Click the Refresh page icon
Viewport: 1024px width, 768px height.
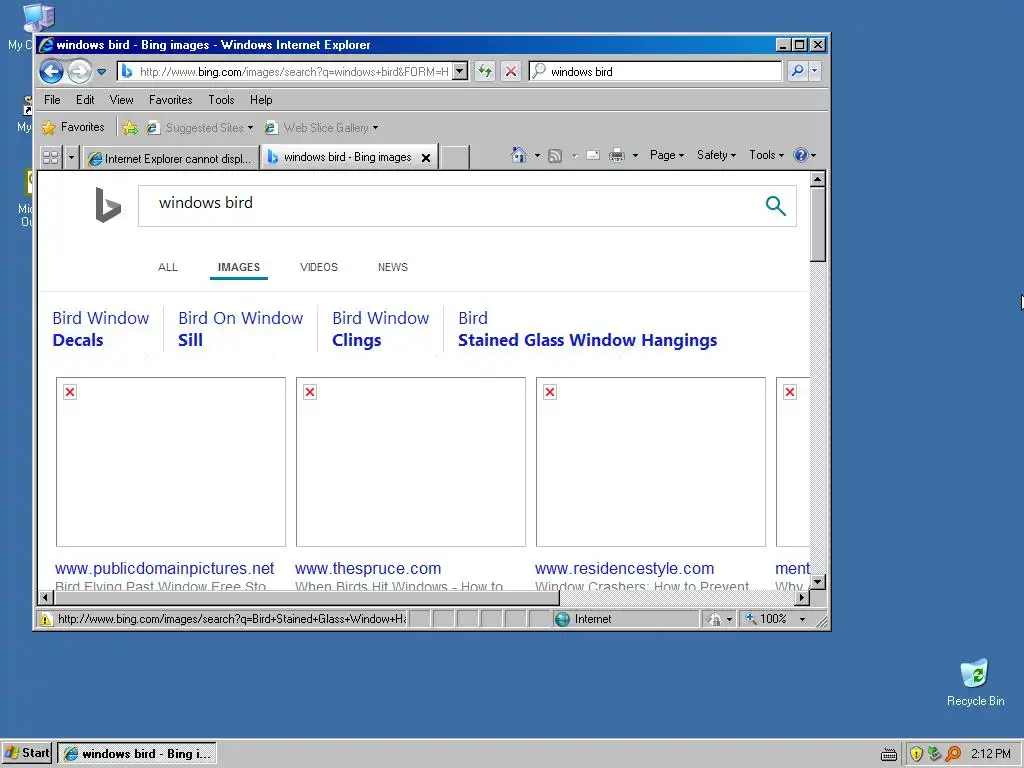click(x=485, y=71)
